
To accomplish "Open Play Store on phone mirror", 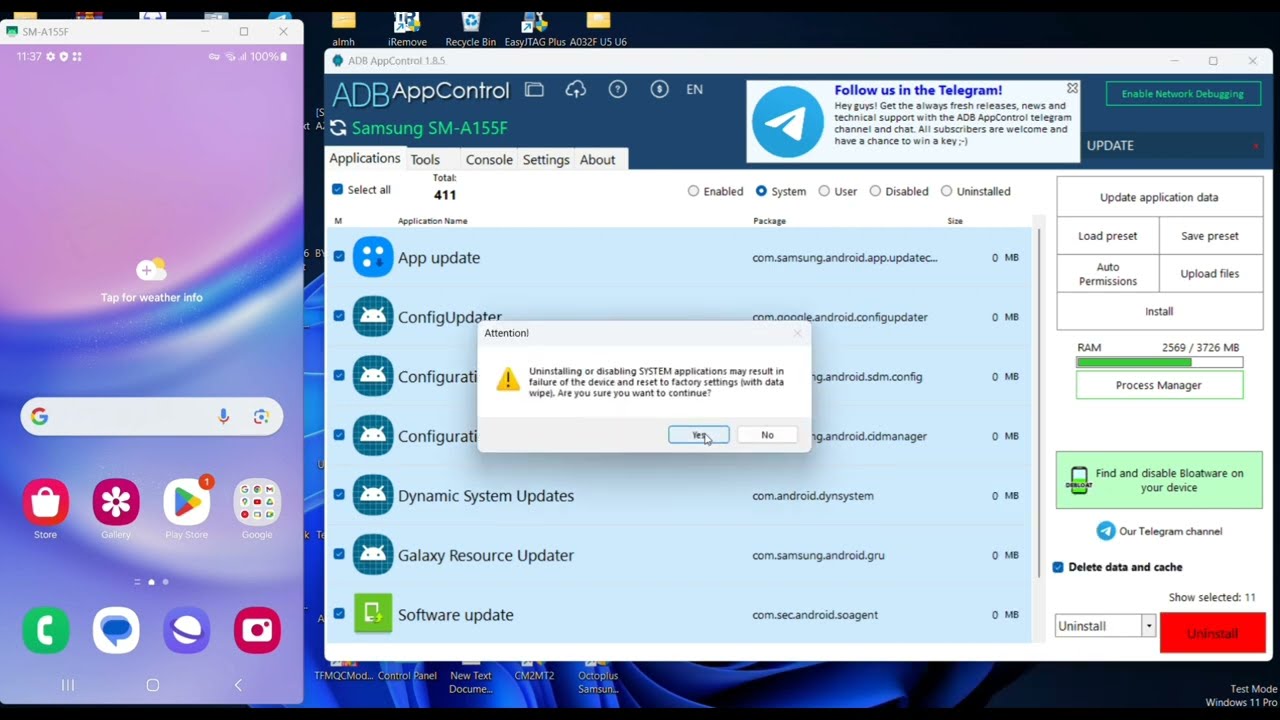I will click(187, 502).
